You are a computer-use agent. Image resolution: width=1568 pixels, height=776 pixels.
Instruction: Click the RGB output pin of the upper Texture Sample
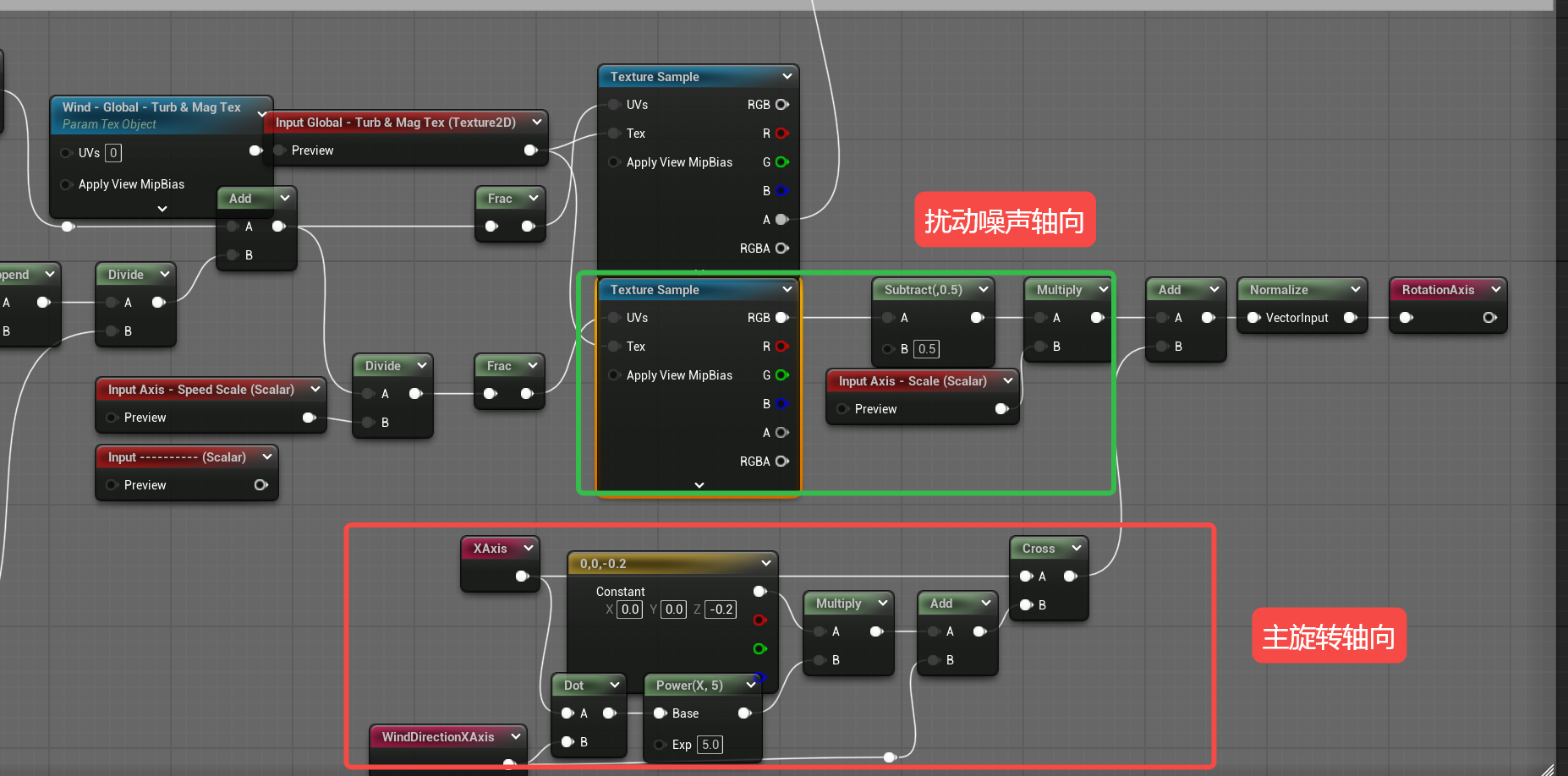(782, 105)
